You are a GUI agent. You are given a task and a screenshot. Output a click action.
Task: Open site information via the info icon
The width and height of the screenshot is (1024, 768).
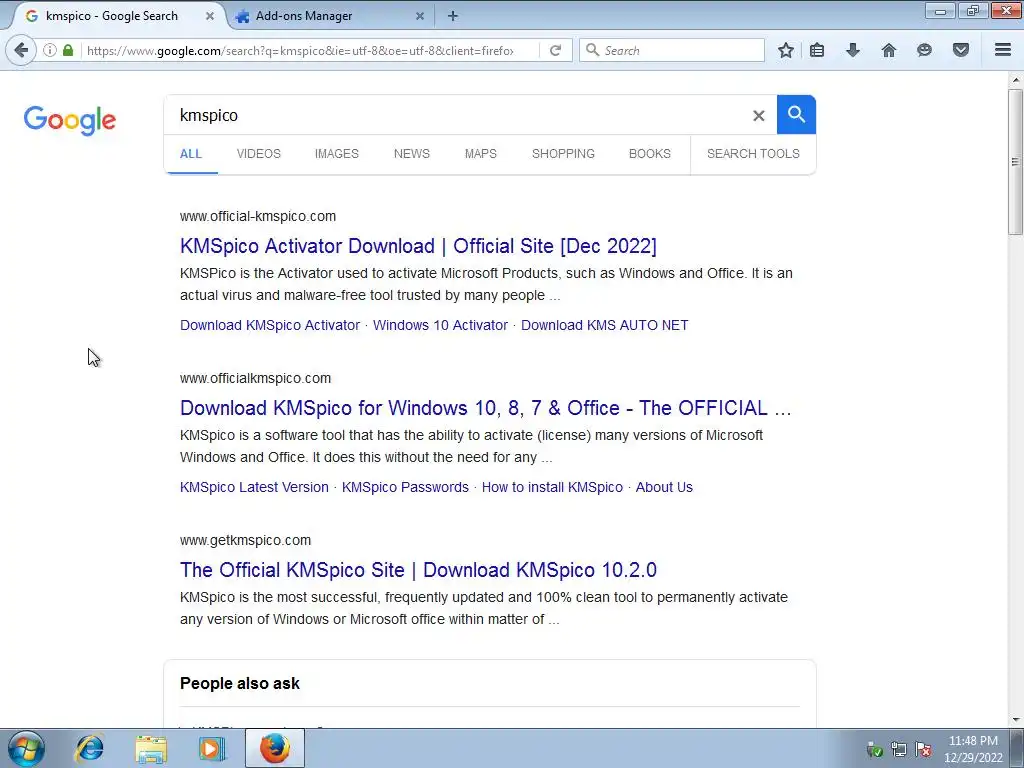(x=50, y=50)
